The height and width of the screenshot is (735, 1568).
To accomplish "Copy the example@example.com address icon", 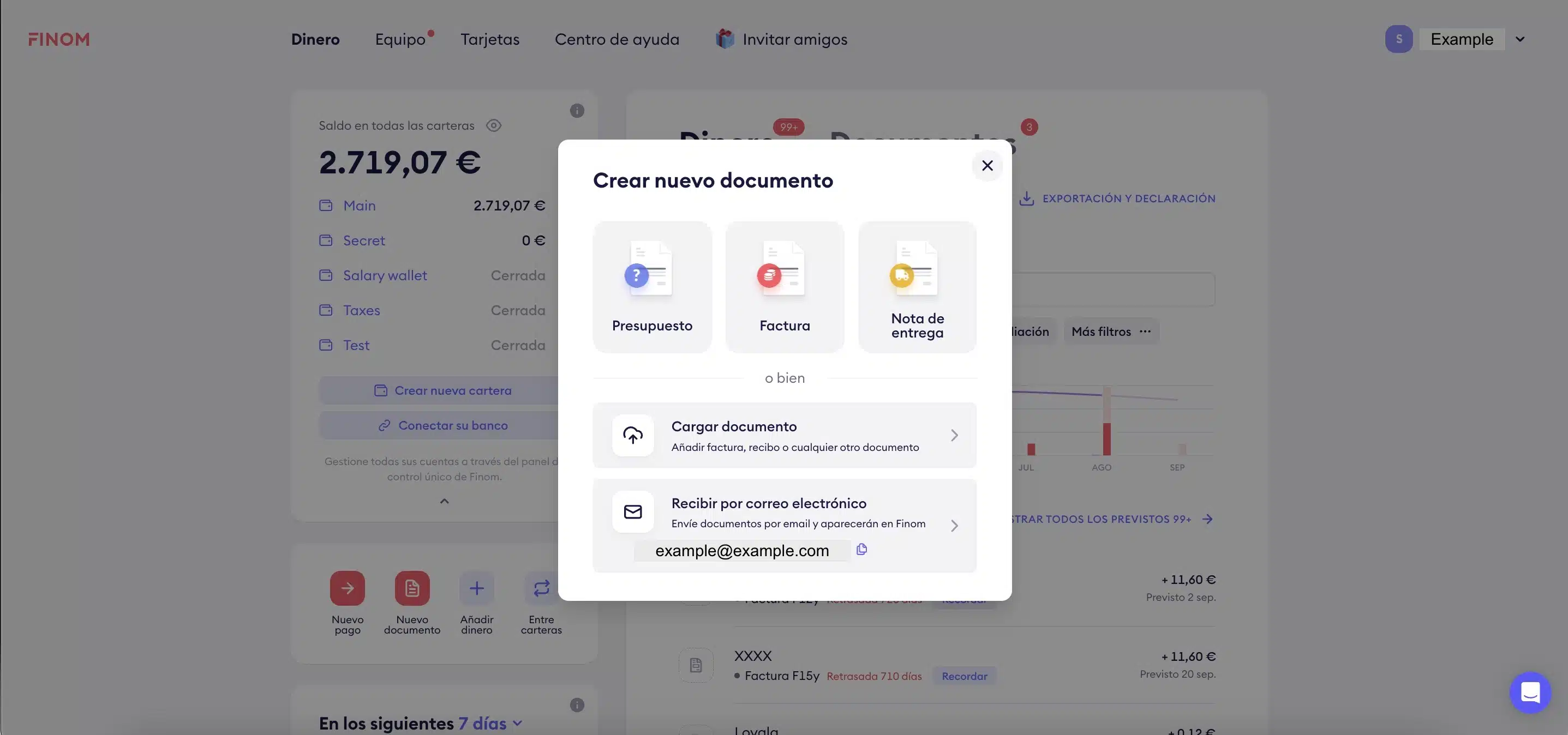I will [861, 550].
